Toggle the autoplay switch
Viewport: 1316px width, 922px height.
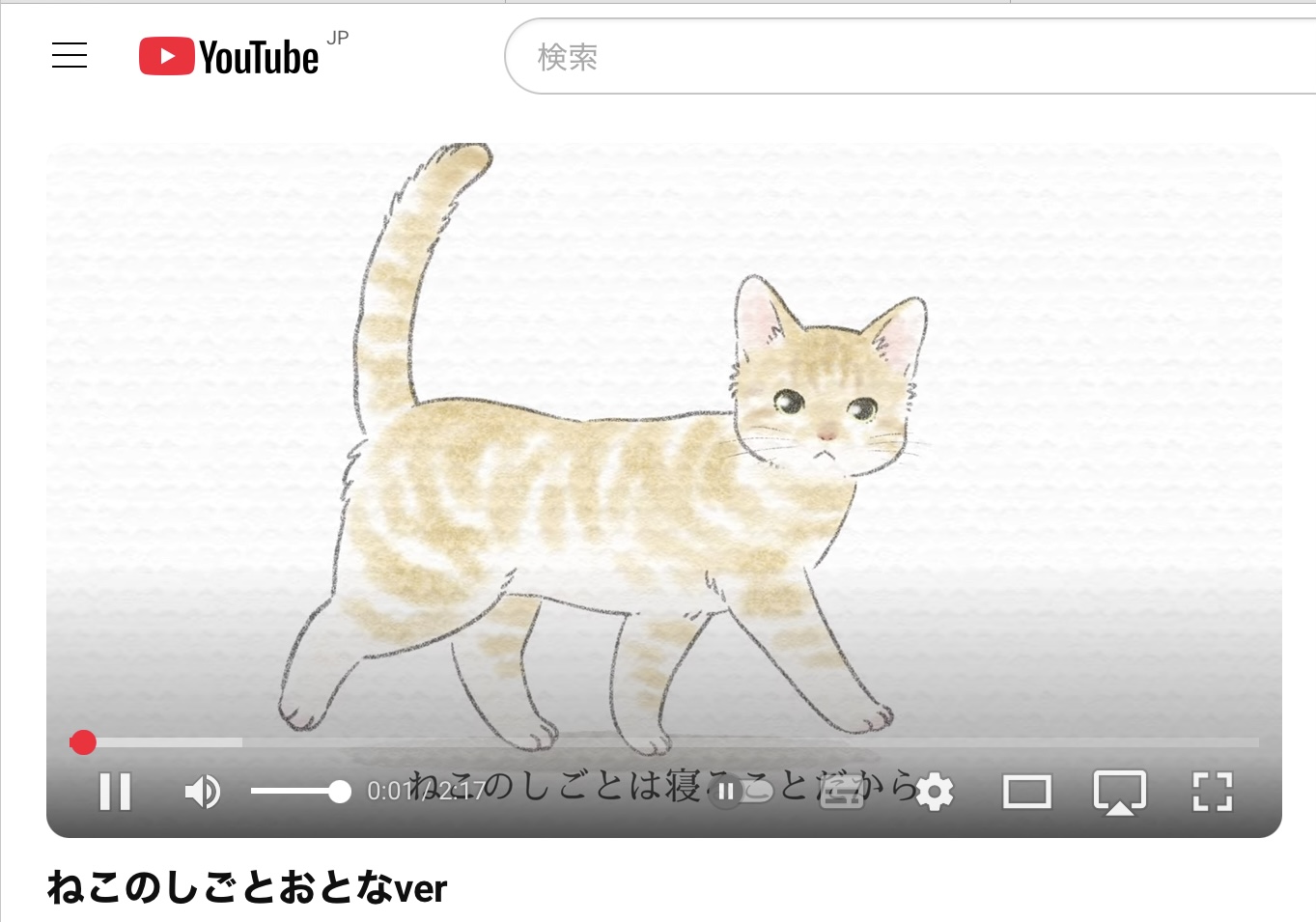pos(743,792)
